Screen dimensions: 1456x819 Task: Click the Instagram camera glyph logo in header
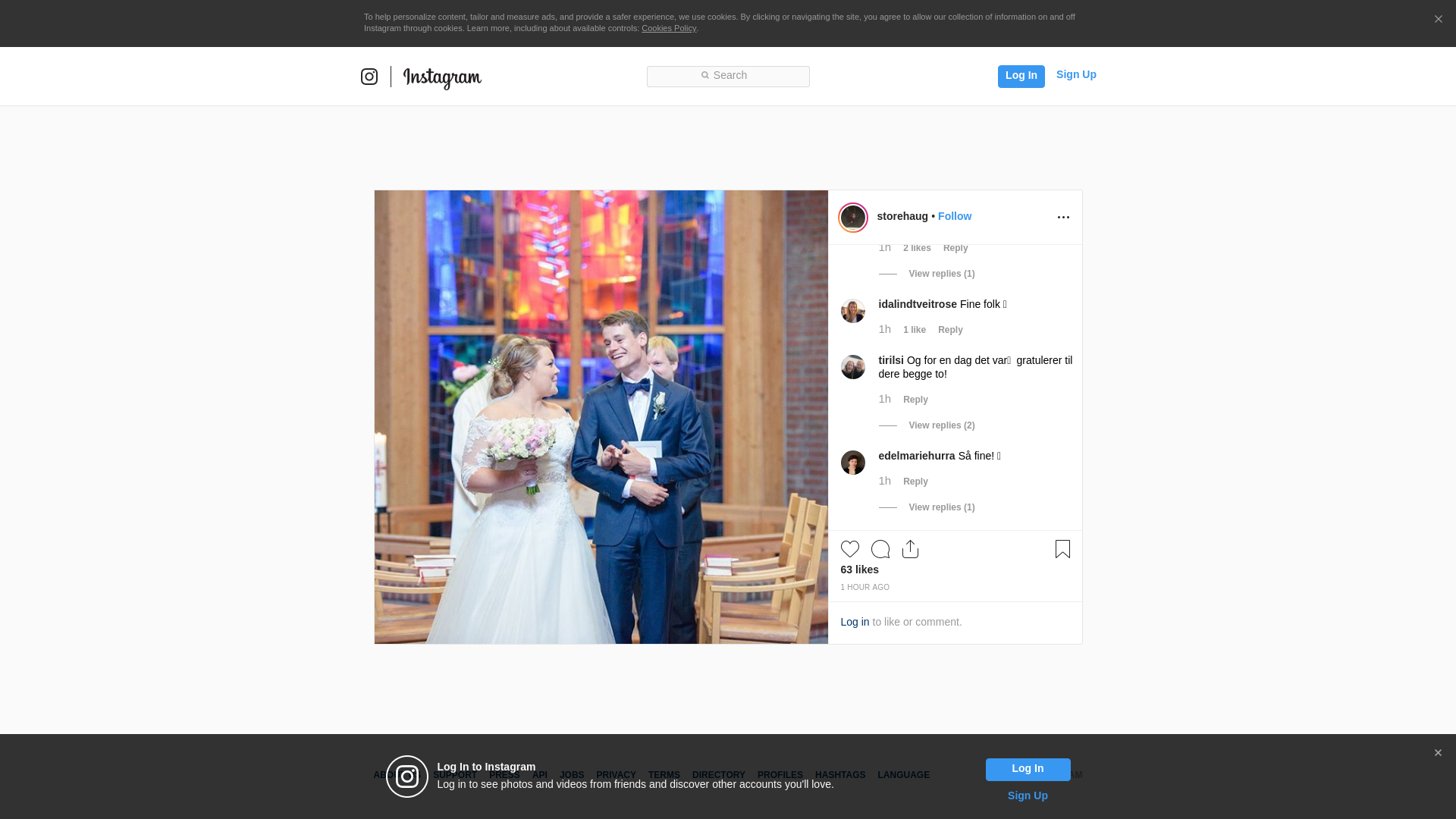coord(369,77)
